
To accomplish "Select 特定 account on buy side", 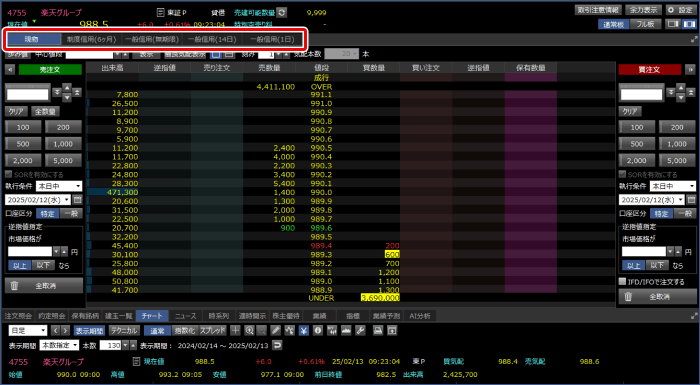I will 661,213.
